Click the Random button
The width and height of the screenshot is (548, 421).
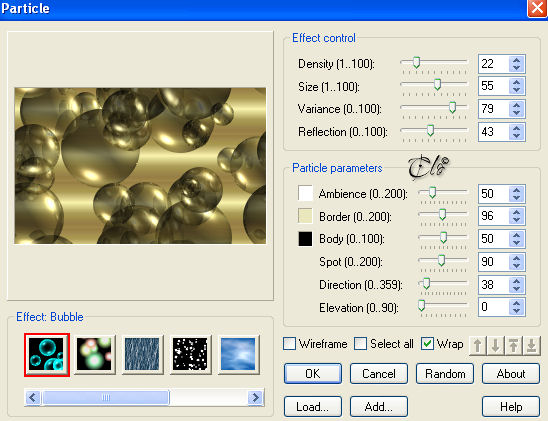point(445,374)
